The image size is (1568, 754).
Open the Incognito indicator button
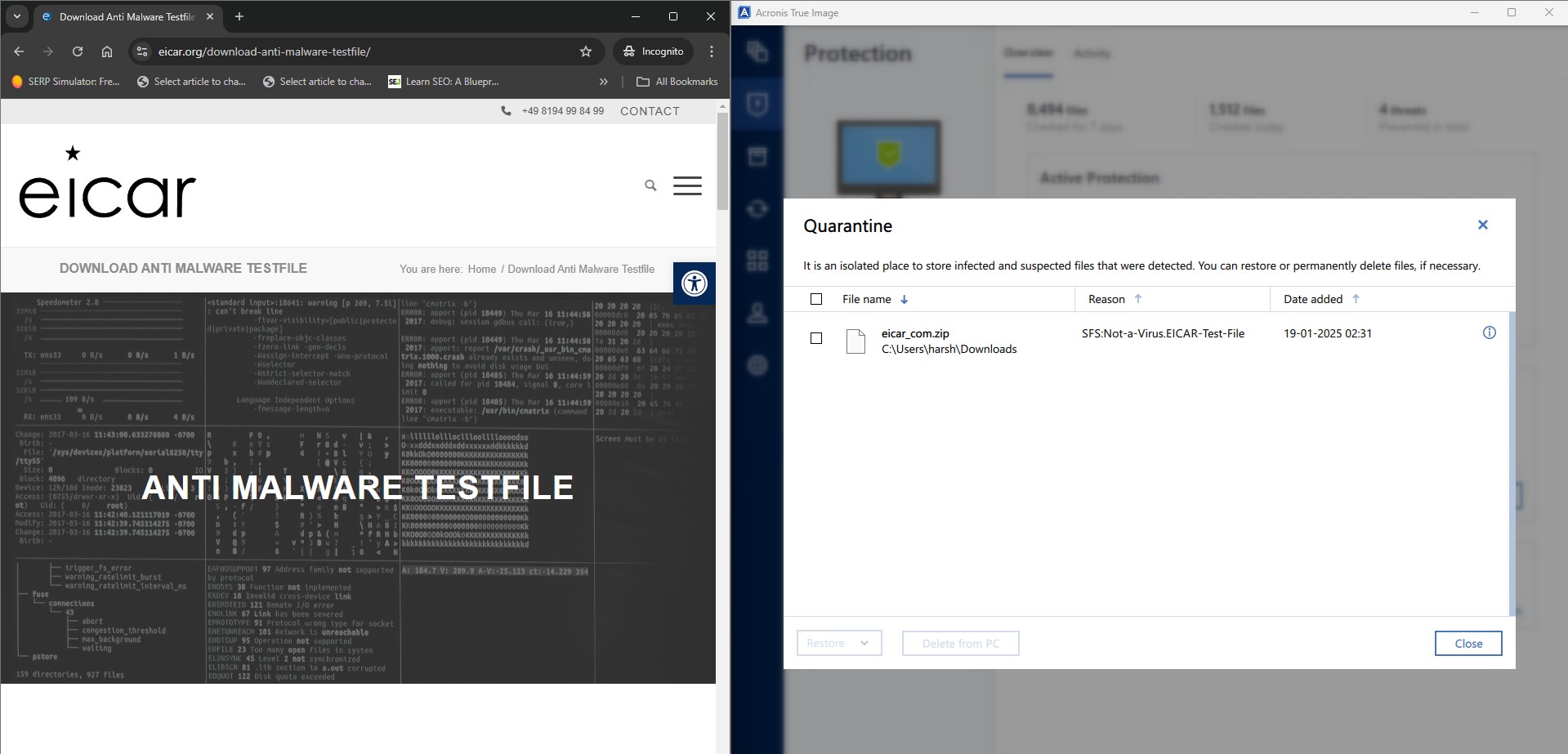[x=653, y=51]
